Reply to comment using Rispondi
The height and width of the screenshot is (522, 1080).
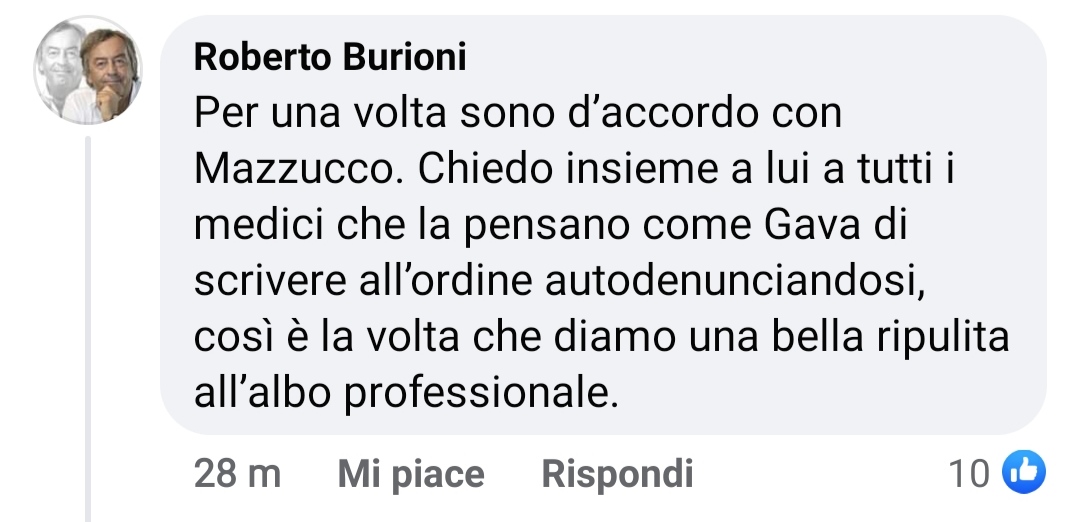(x=617, y=474)
